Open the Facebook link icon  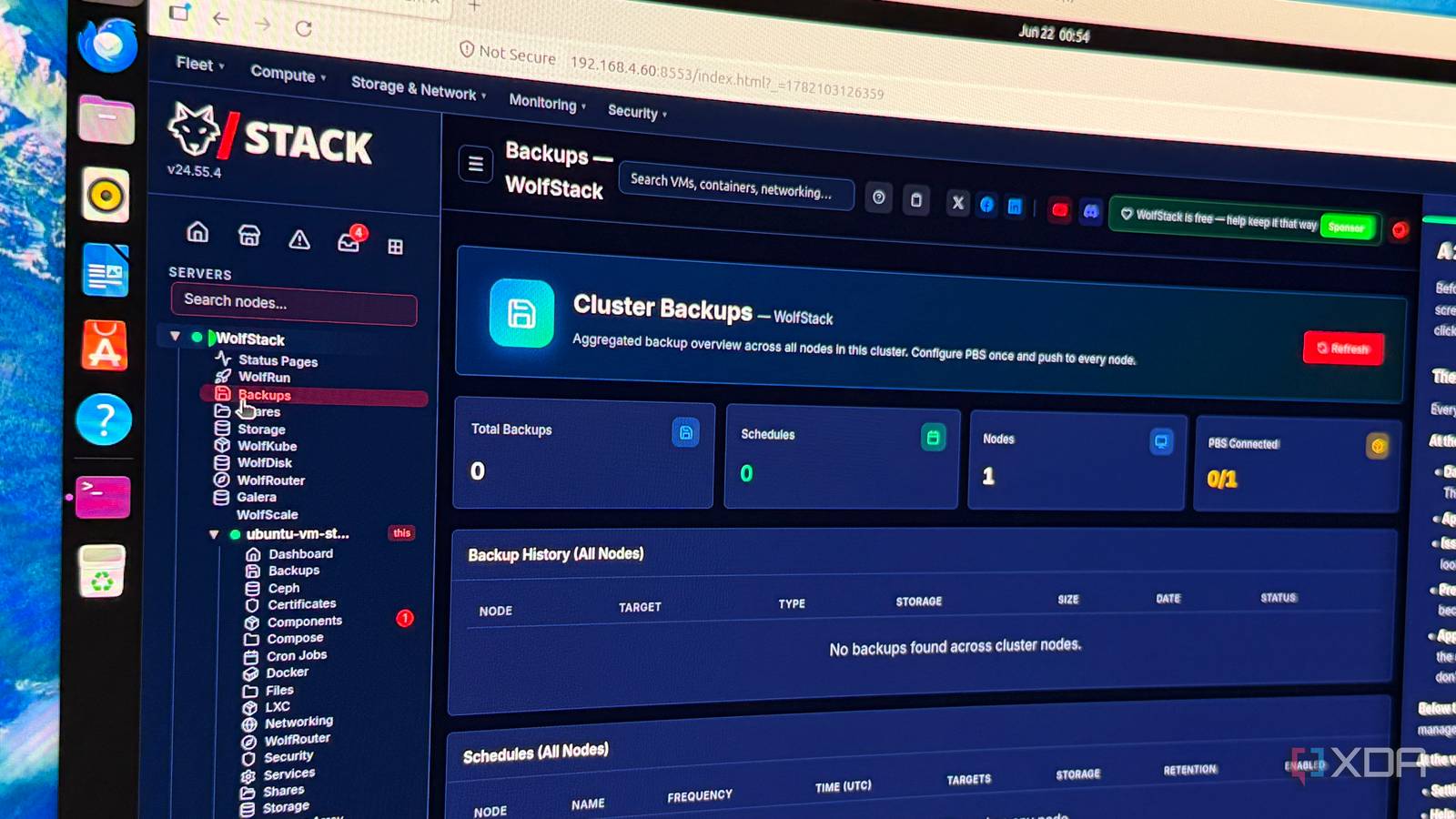click(986, 205)
